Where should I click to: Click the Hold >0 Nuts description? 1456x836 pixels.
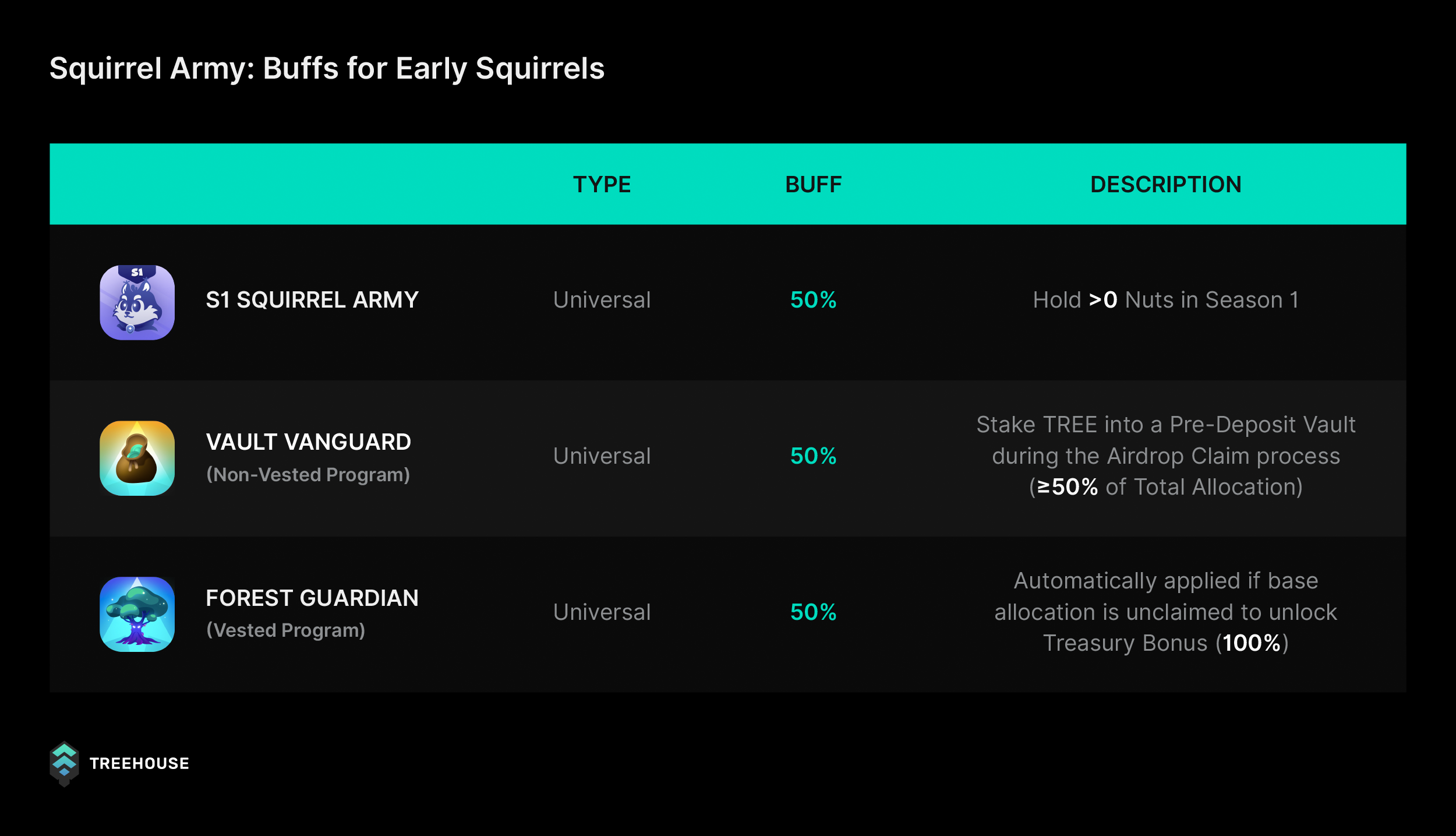[x=1166, y=300]
